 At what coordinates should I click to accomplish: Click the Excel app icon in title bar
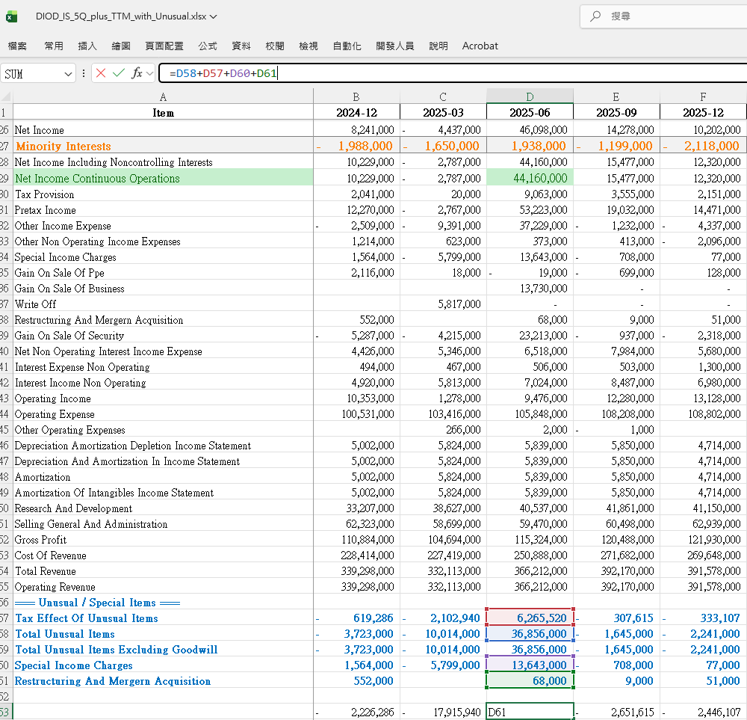(x=13, y=16)
